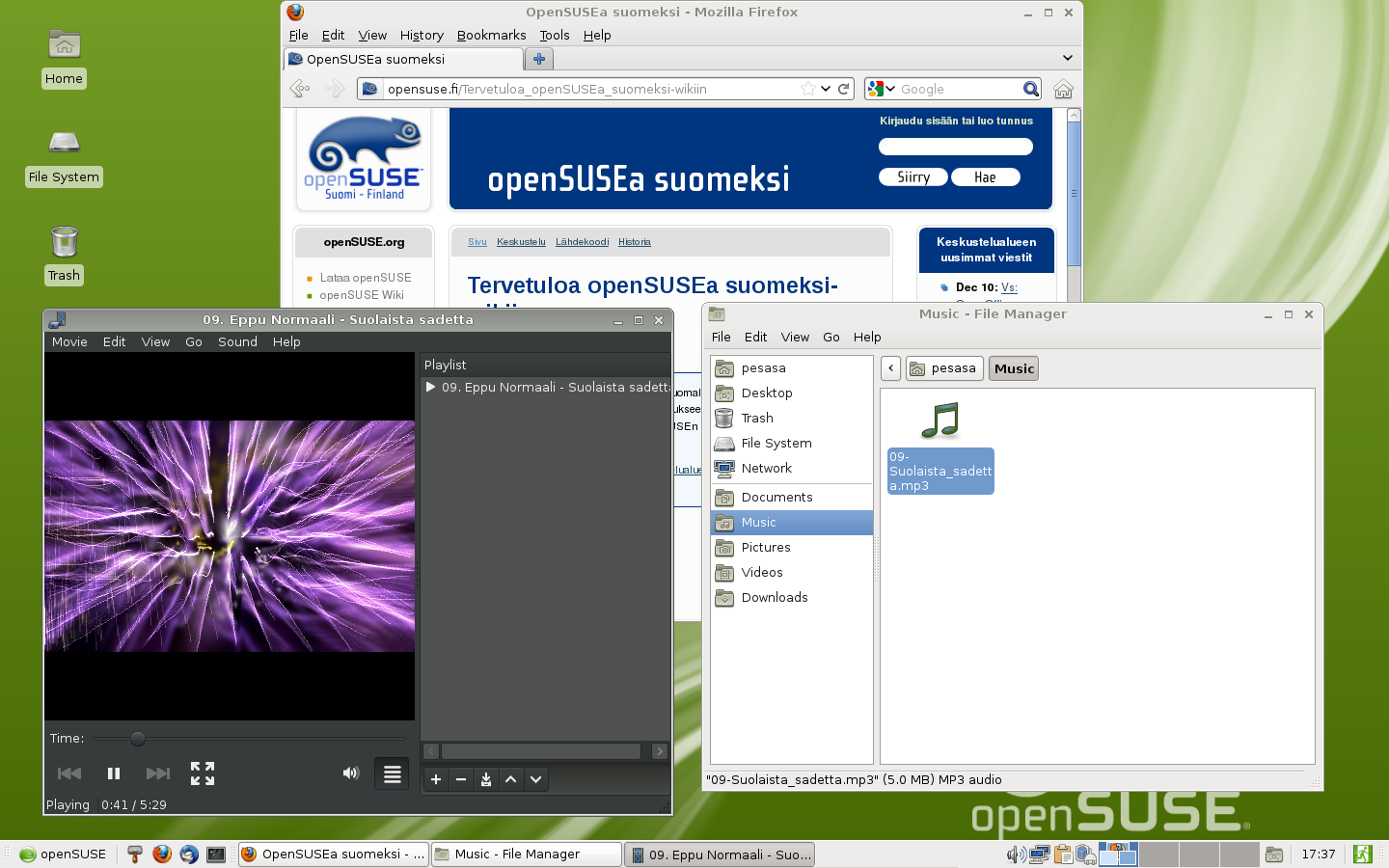Open the volume control in movie player
This screenshot has width=1389, height=868.
click(351, 773)
